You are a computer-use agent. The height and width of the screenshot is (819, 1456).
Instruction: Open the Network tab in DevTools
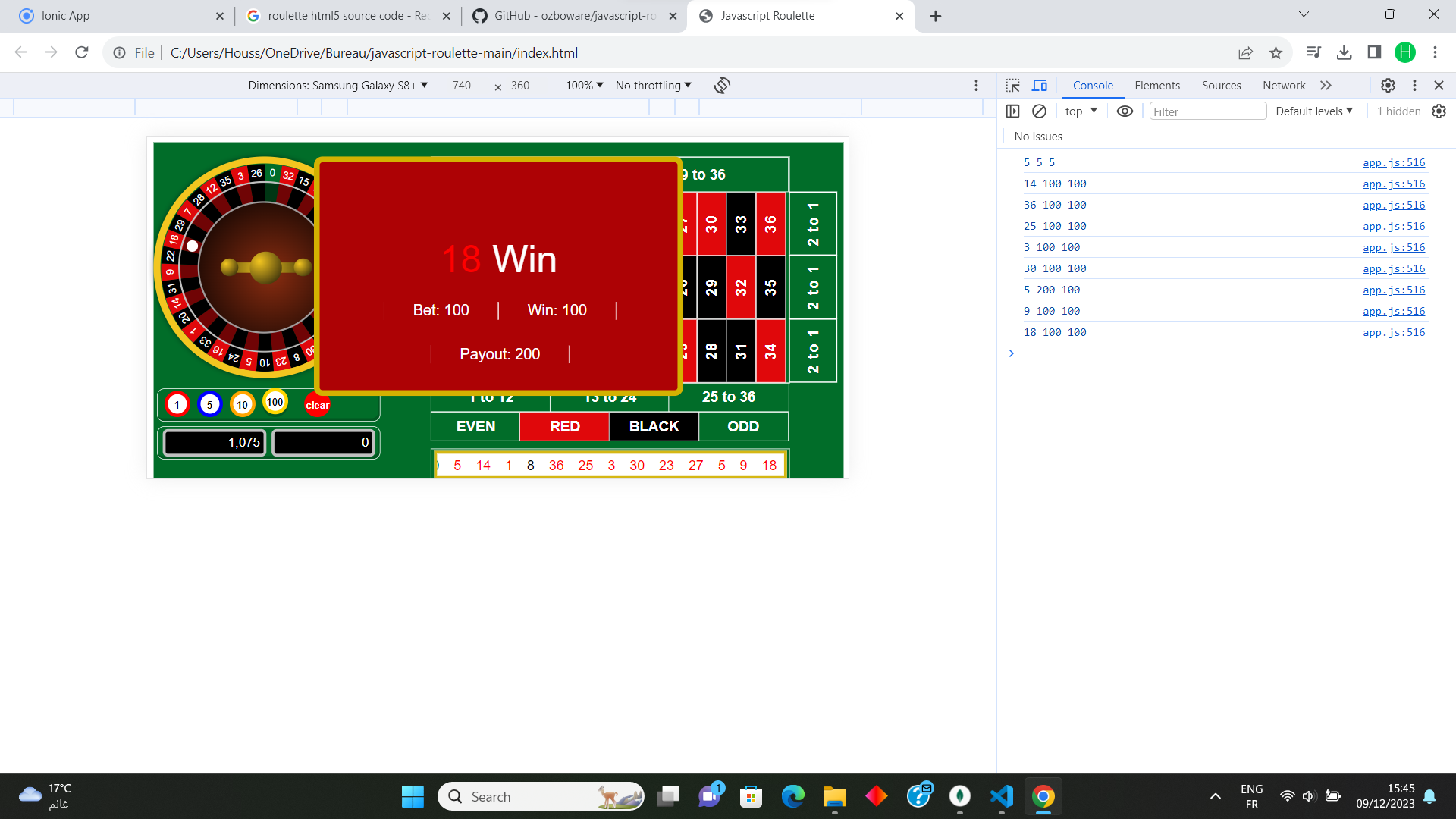(x=1283, y=86)
